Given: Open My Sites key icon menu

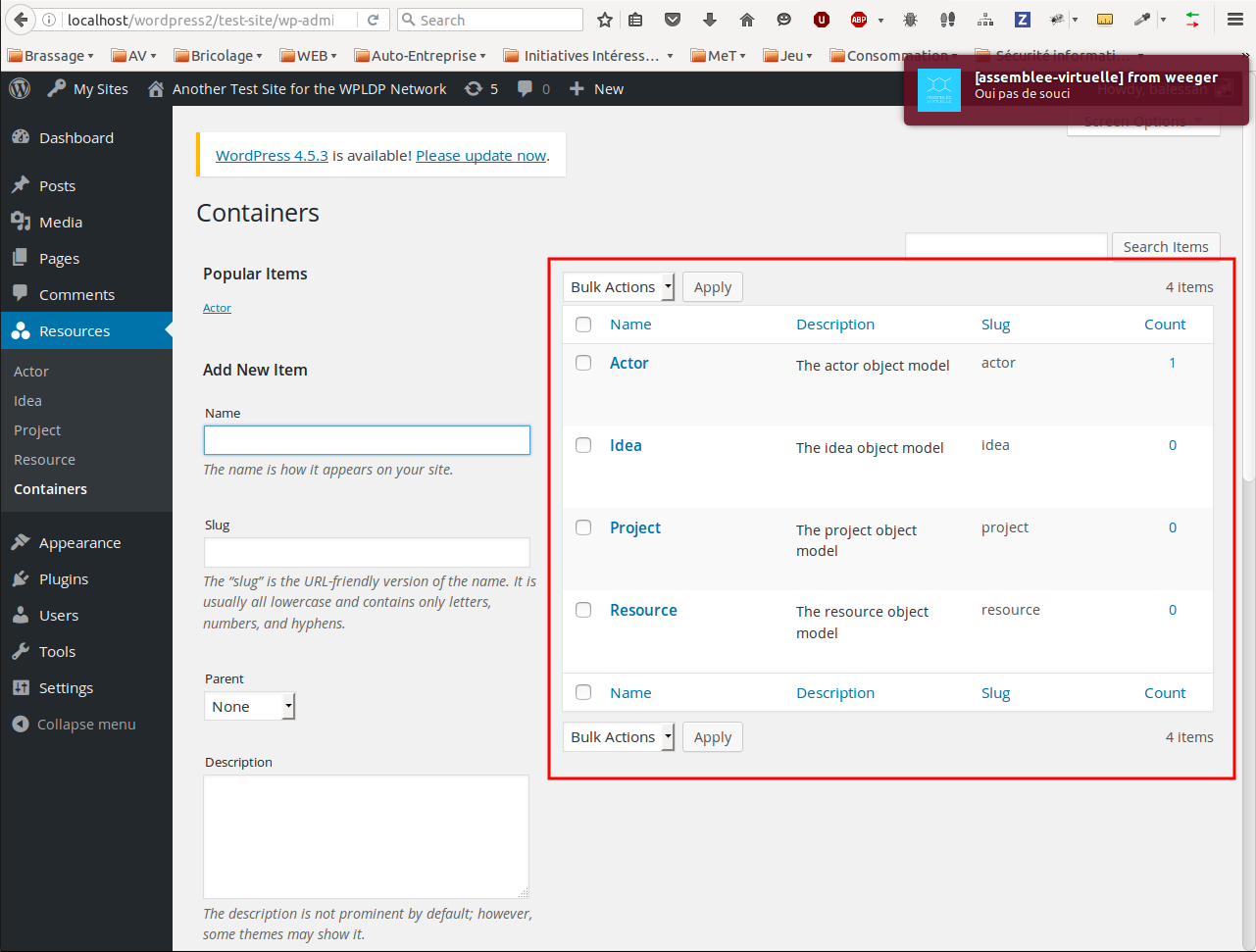Looking at the screenshot, I should (86, 88).
